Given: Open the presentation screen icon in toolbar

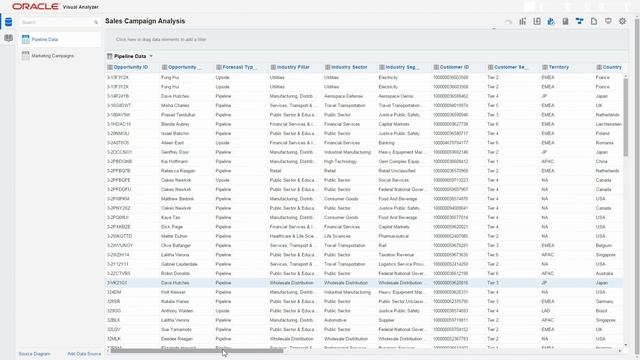Looking at the screenshot, I should 608,21.
